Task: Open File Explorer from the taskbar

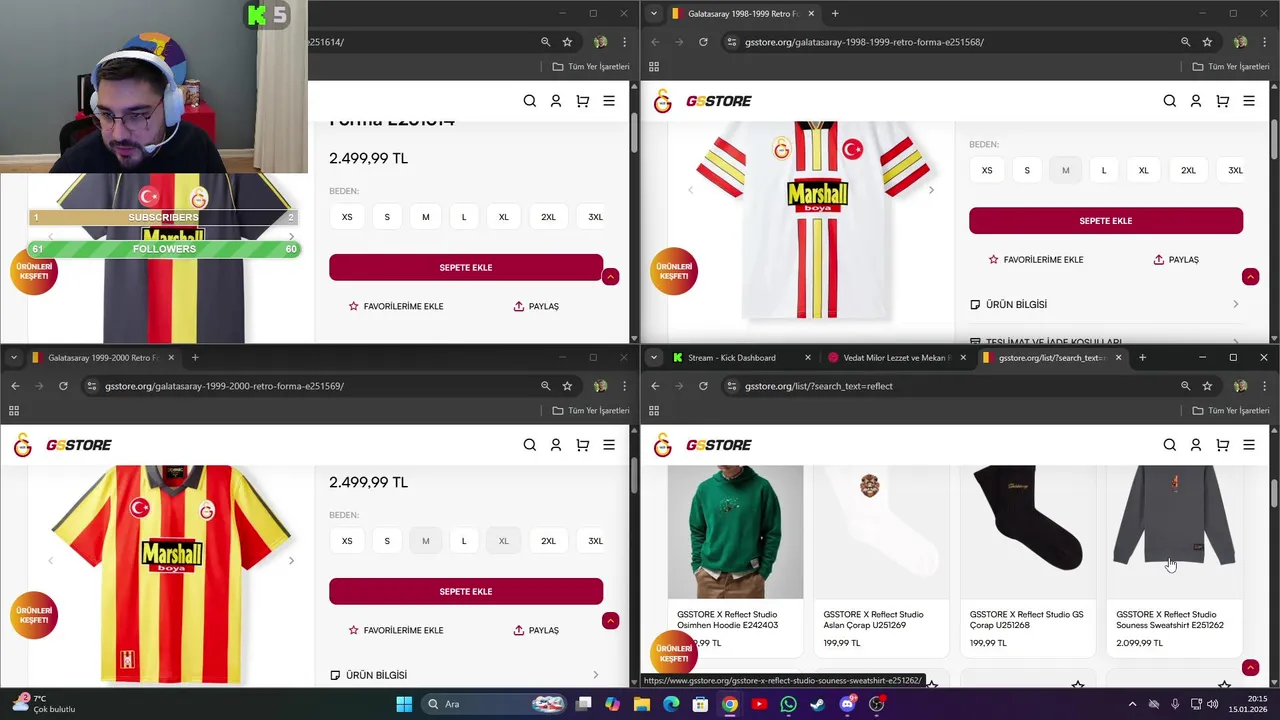Action: [x=642, y=704]
